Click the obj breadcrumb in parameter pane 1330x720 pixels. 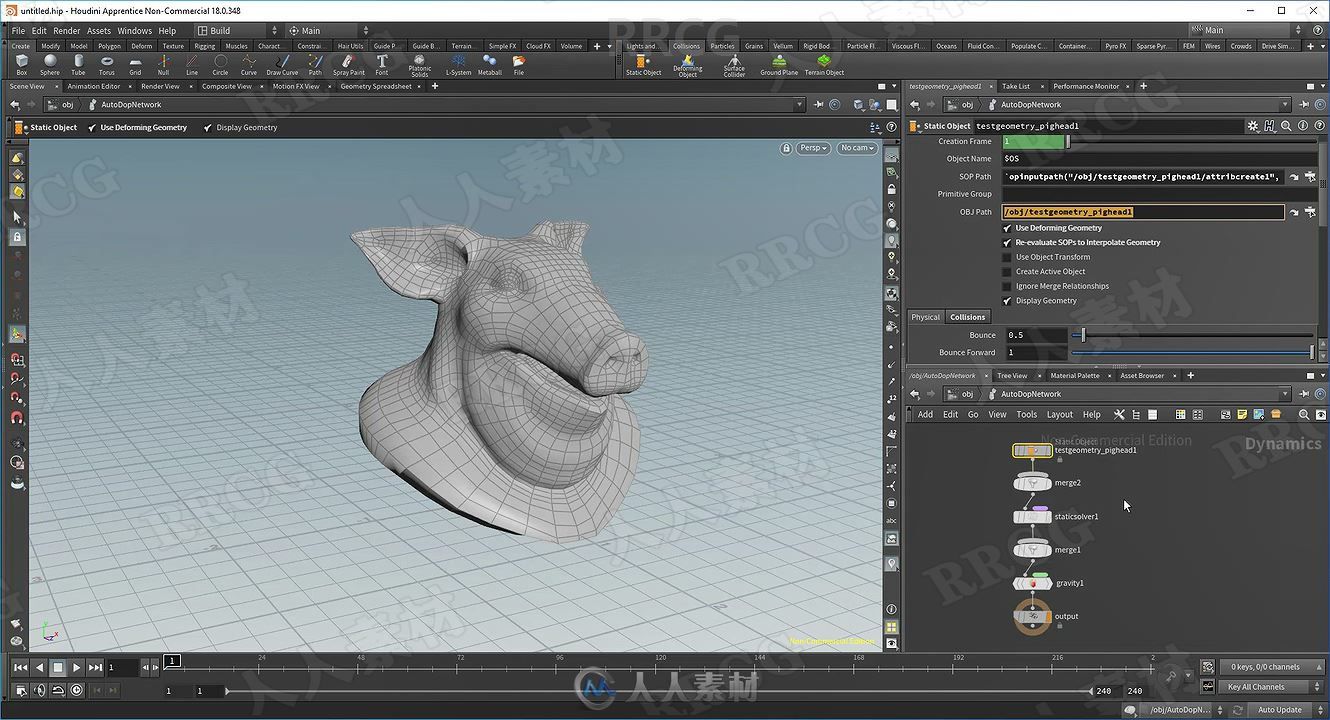point(967,104)
